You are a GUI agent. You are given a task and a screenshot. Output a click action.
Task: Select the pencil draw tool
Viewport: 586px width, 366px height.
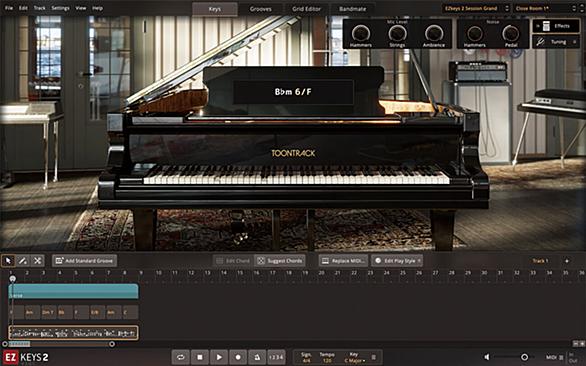[x=23, y=261]
